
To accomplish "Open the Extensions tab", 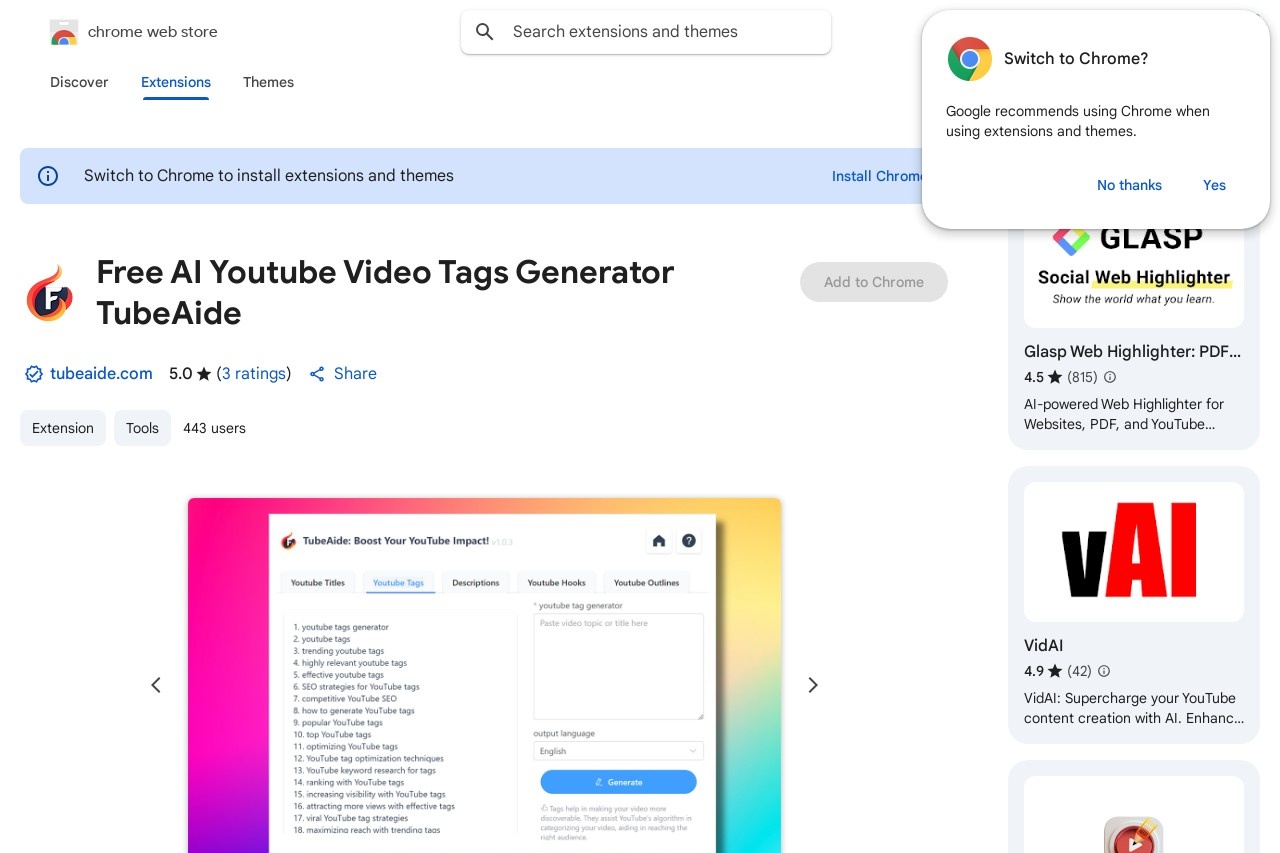I will tap(176, 82).
